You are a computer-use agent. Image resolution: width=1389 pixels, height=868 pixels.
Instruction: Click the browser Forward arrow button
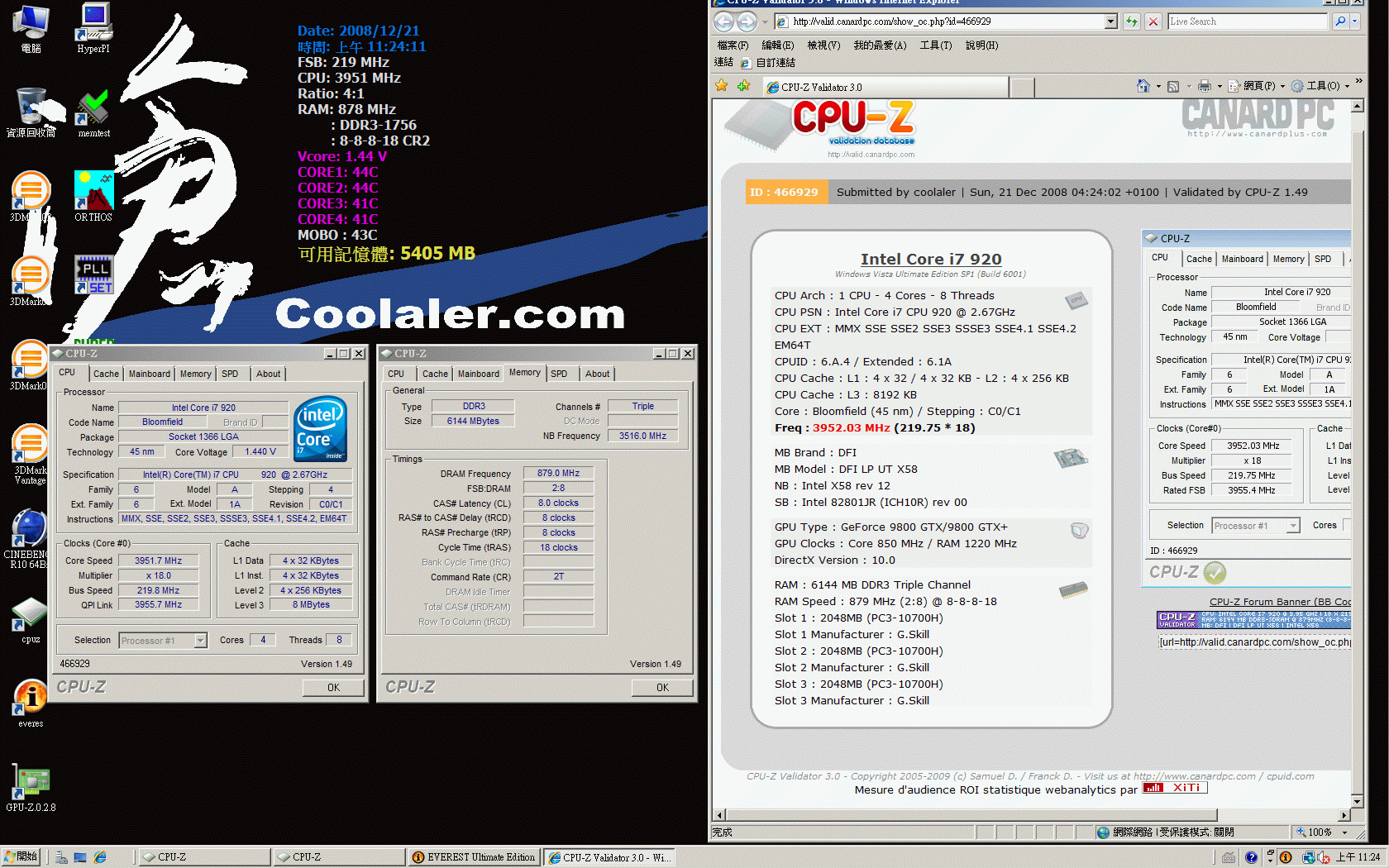click(746, 21)
